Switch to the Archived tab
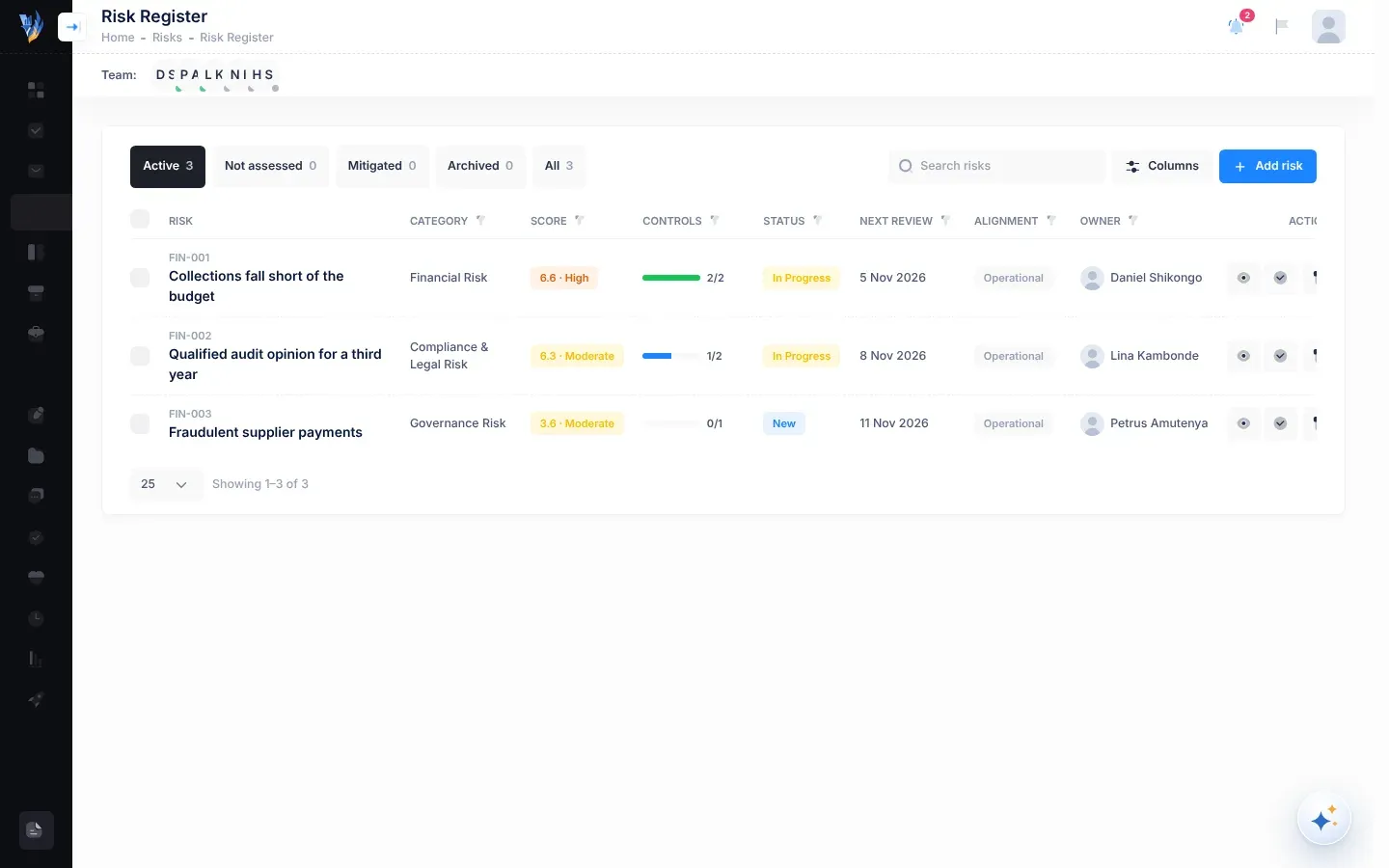Screen dimensions: 1389x868 click(480, 166)
